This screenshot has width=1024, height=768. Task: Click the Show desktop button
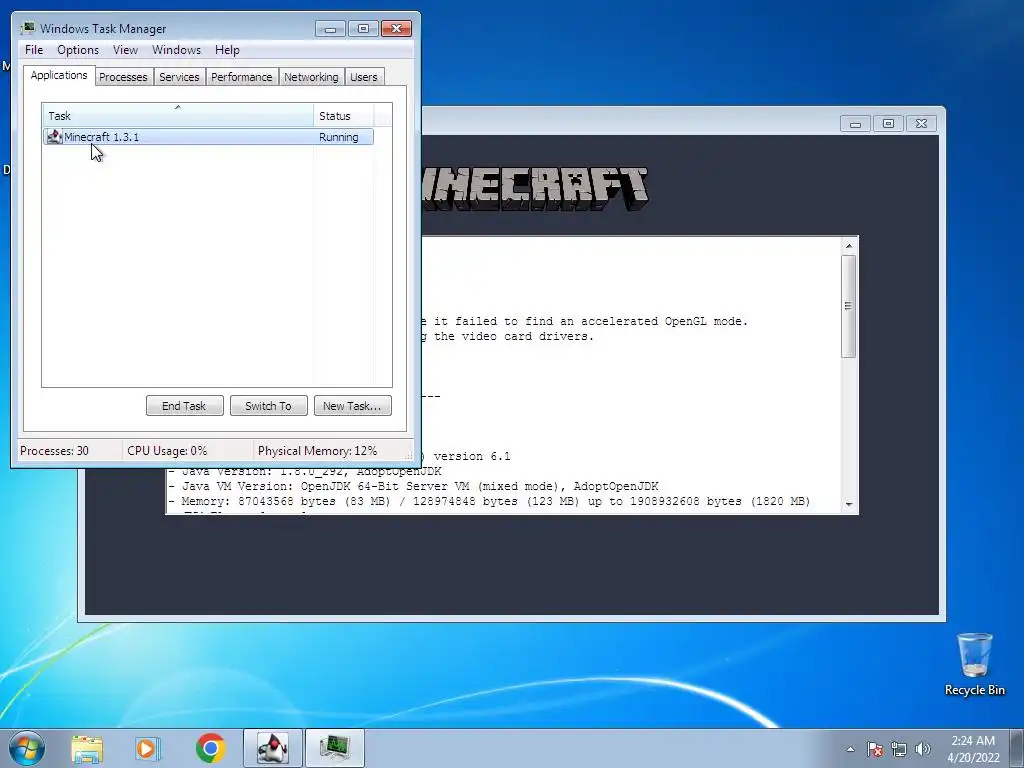point(1017,748)
